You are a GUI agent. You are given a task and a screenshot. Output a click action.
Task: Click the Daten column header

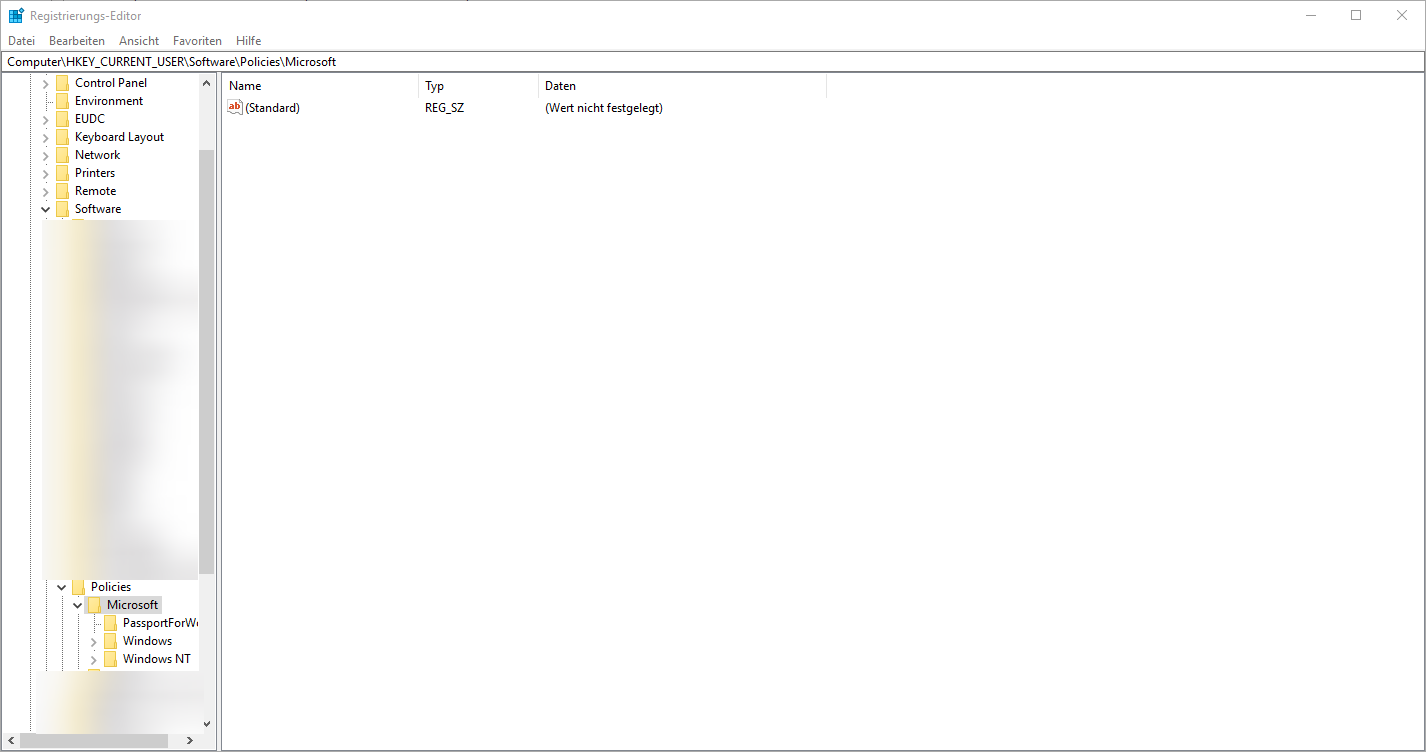682,86
